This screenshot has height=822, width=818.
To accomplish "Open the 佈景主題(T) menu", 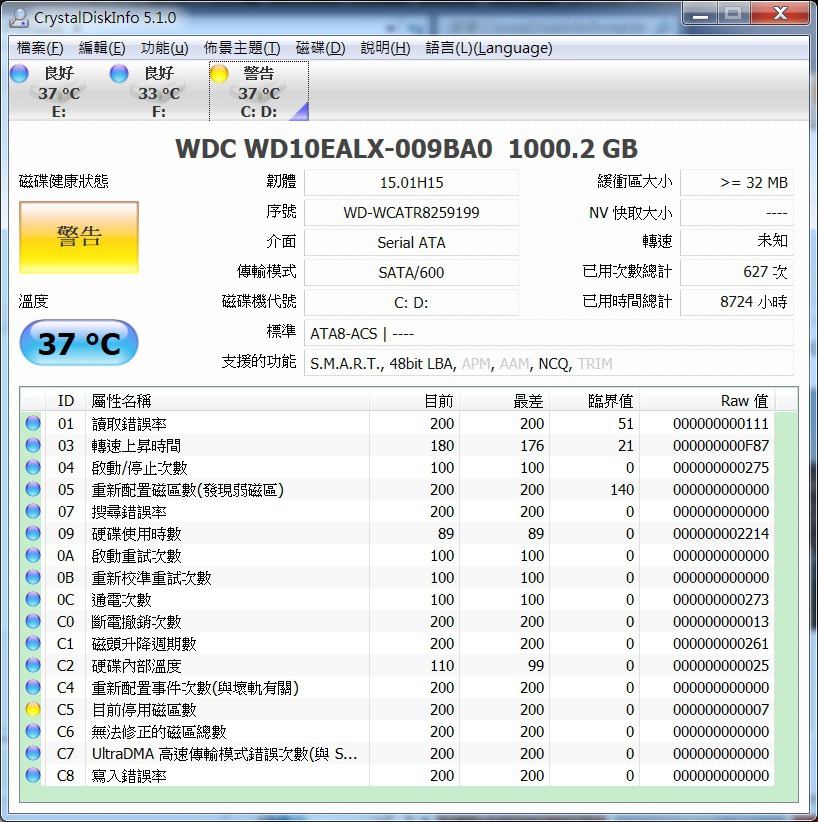I will coord(242,48).
